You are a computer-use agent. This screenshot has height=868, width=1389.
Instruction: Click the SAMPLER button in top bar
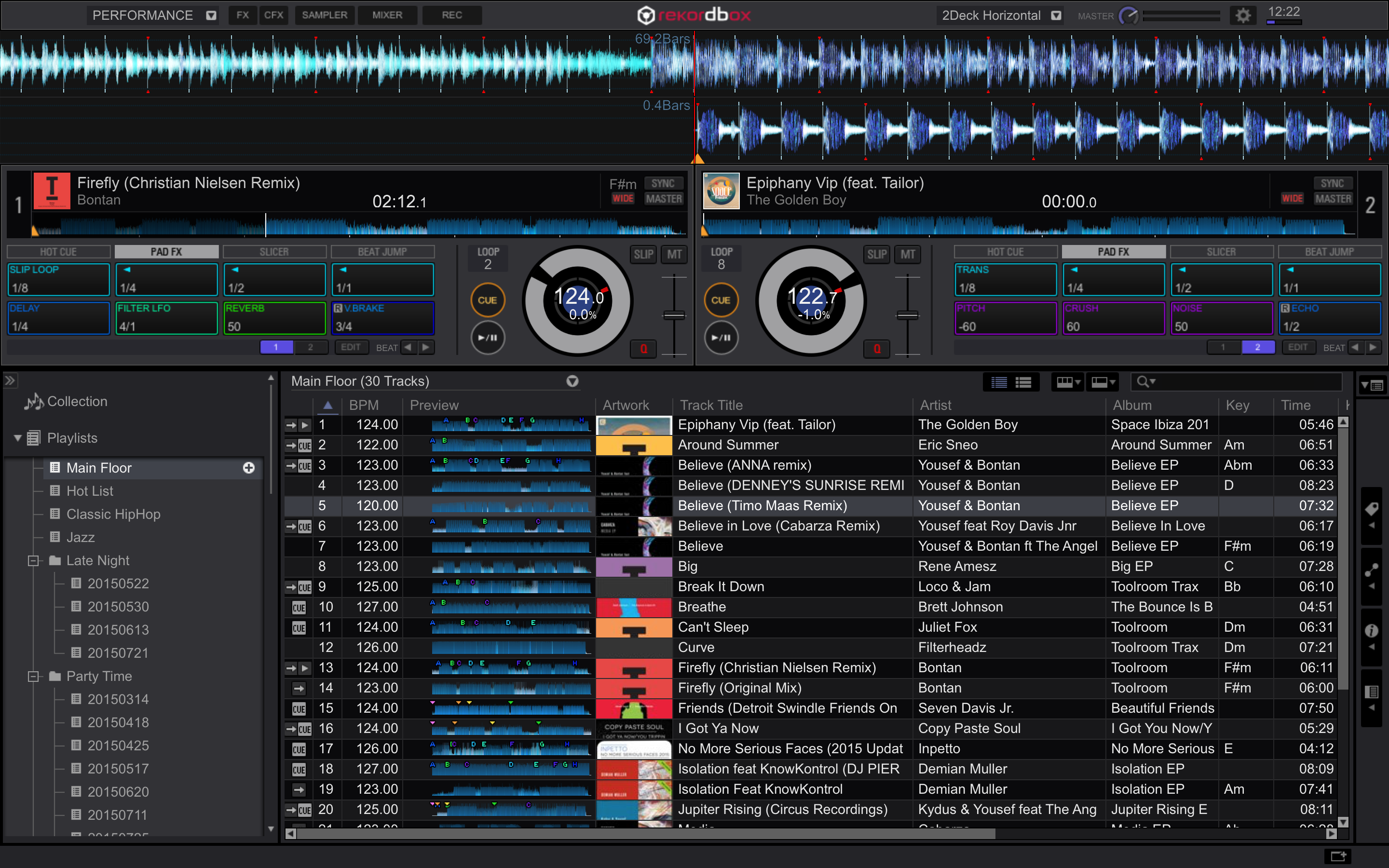point(324,15)
